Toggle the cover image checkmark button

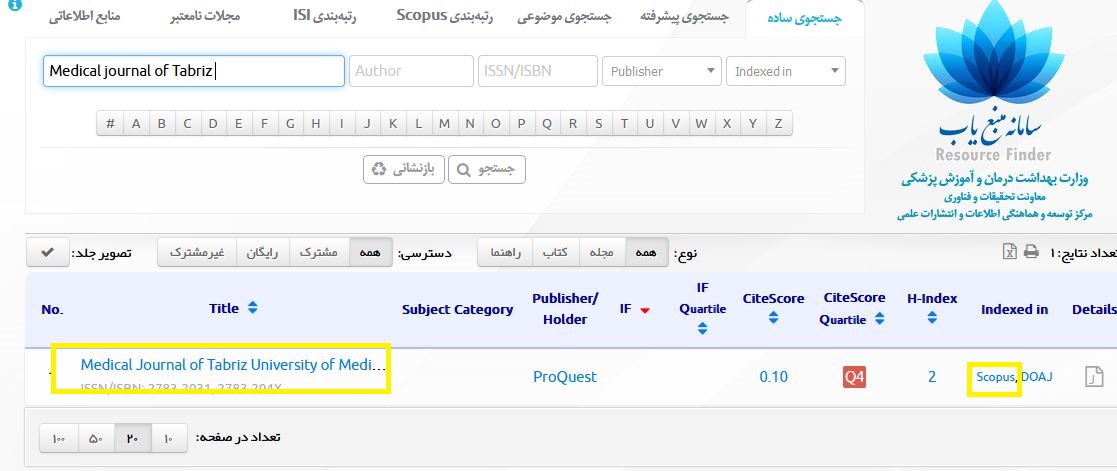point(47,253)
